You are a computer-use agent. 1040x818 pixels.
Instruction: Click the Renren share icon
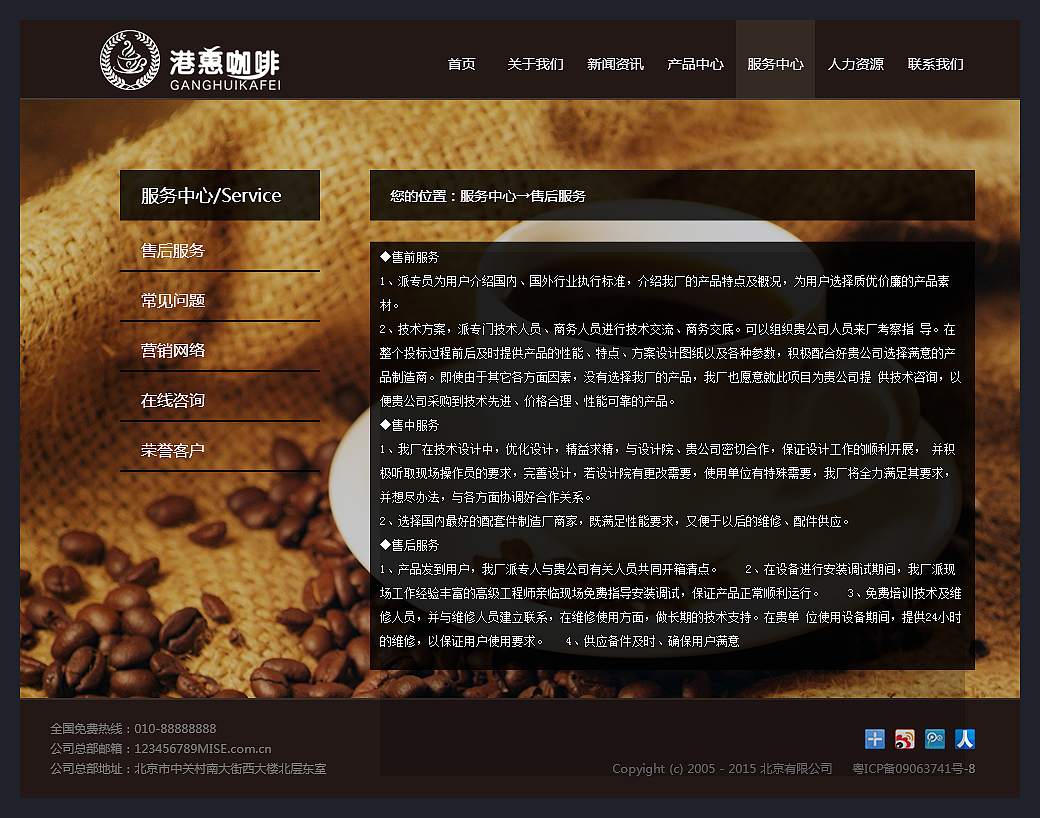coord(965,740)
